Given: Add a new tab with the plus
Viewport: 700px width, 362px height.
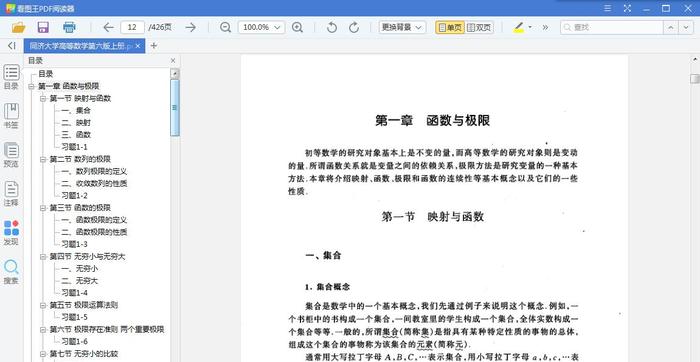Looking at the screenshot, I should click(154, 46).
